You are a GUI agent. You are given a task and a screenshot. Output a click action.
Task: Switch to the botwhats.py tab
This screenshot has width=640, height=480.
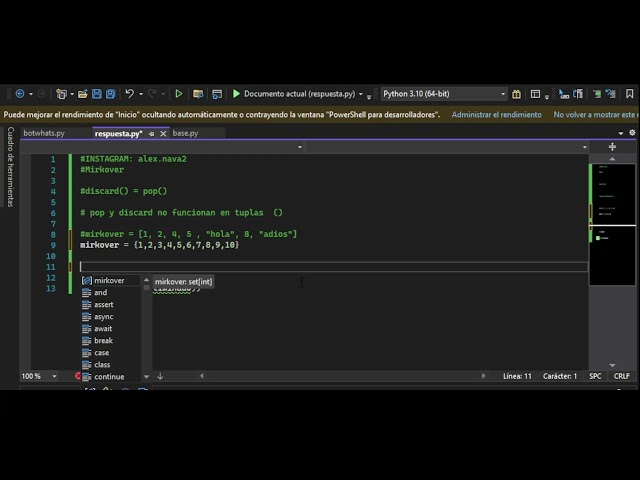44,133
